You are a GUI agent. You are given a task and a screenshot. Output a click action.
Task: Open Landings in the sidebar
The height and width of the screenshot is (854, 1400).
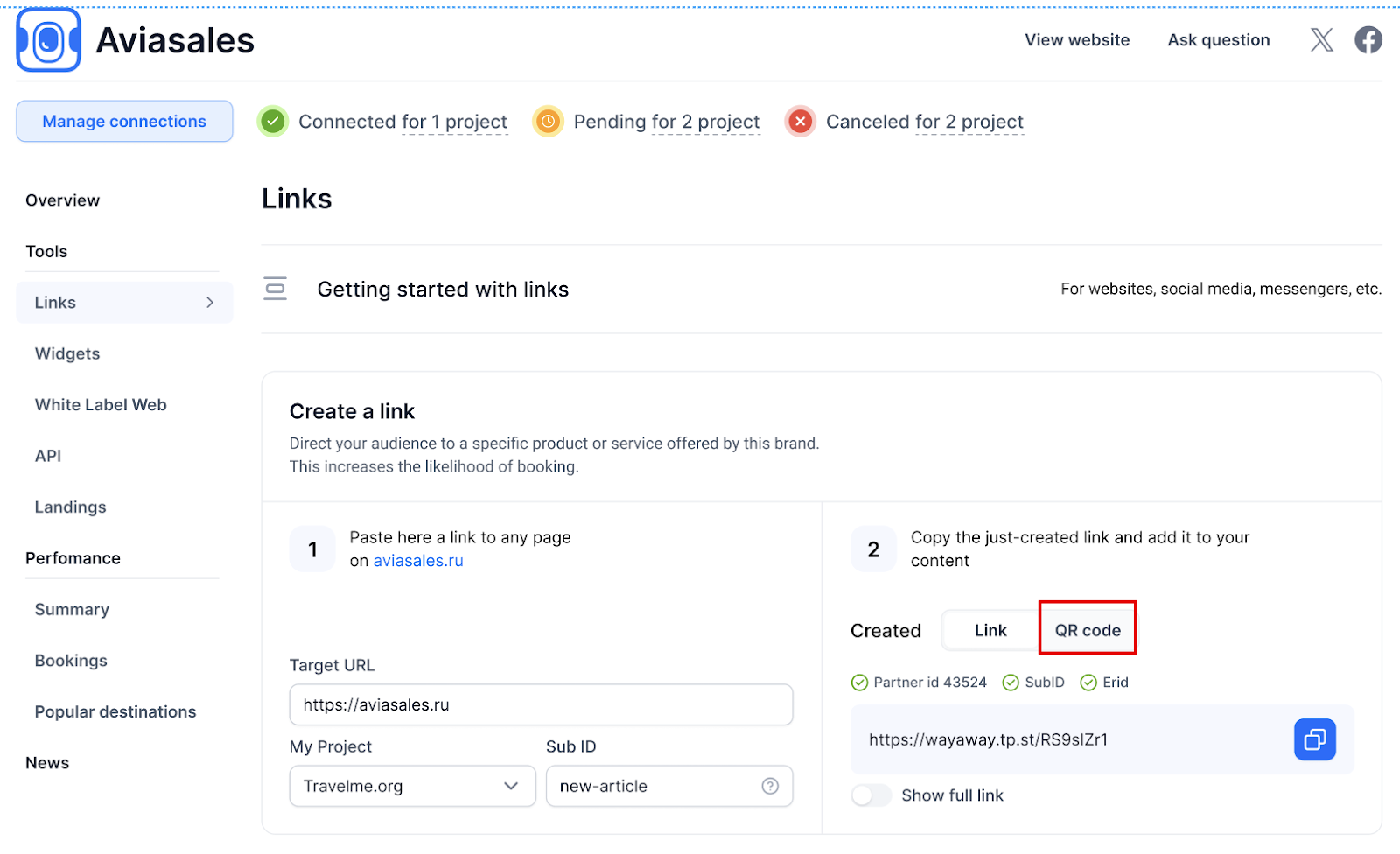(70, 507)
